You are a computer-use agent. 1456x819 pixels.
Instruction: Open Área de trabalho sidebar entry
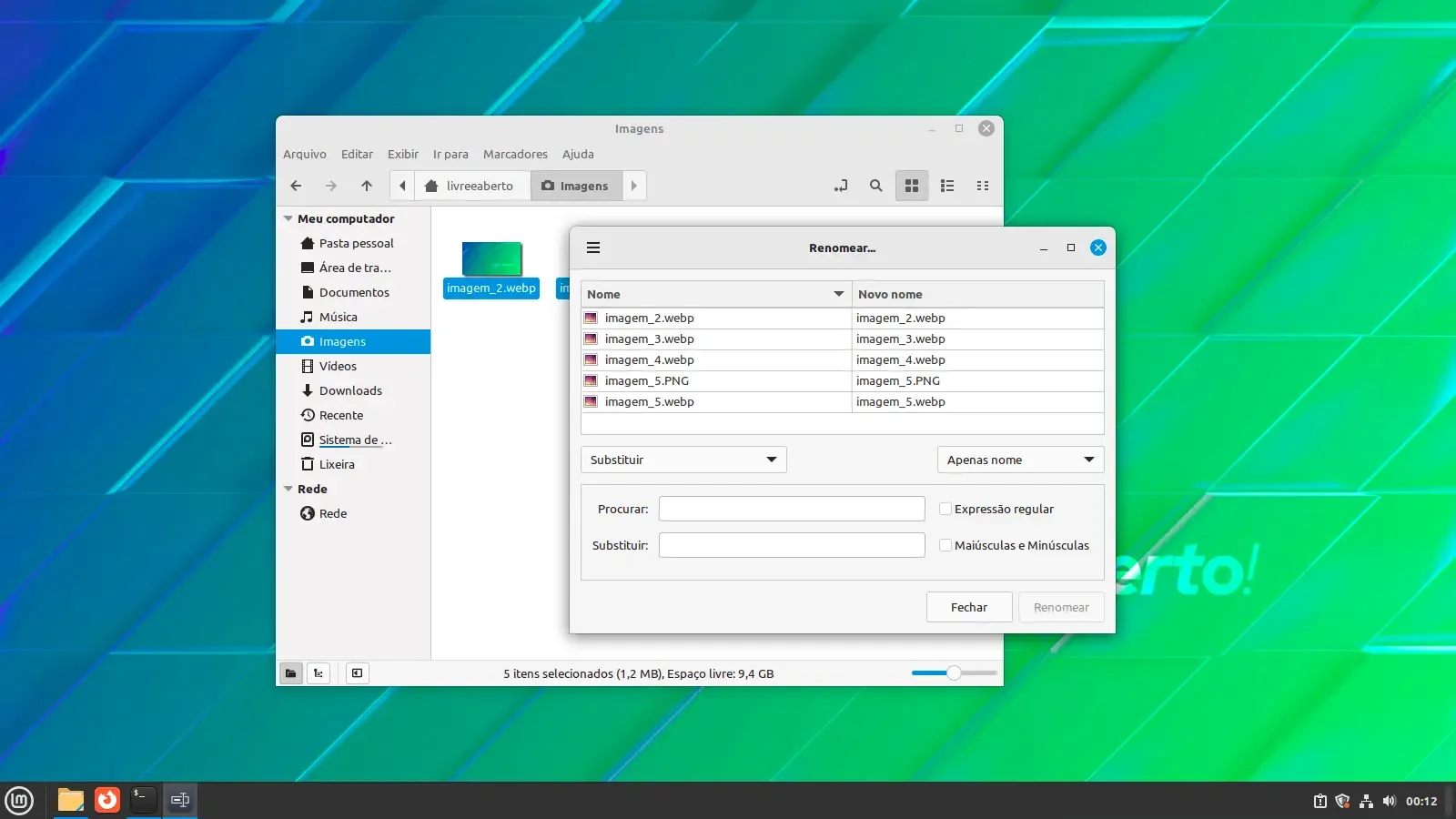[353, 268]
